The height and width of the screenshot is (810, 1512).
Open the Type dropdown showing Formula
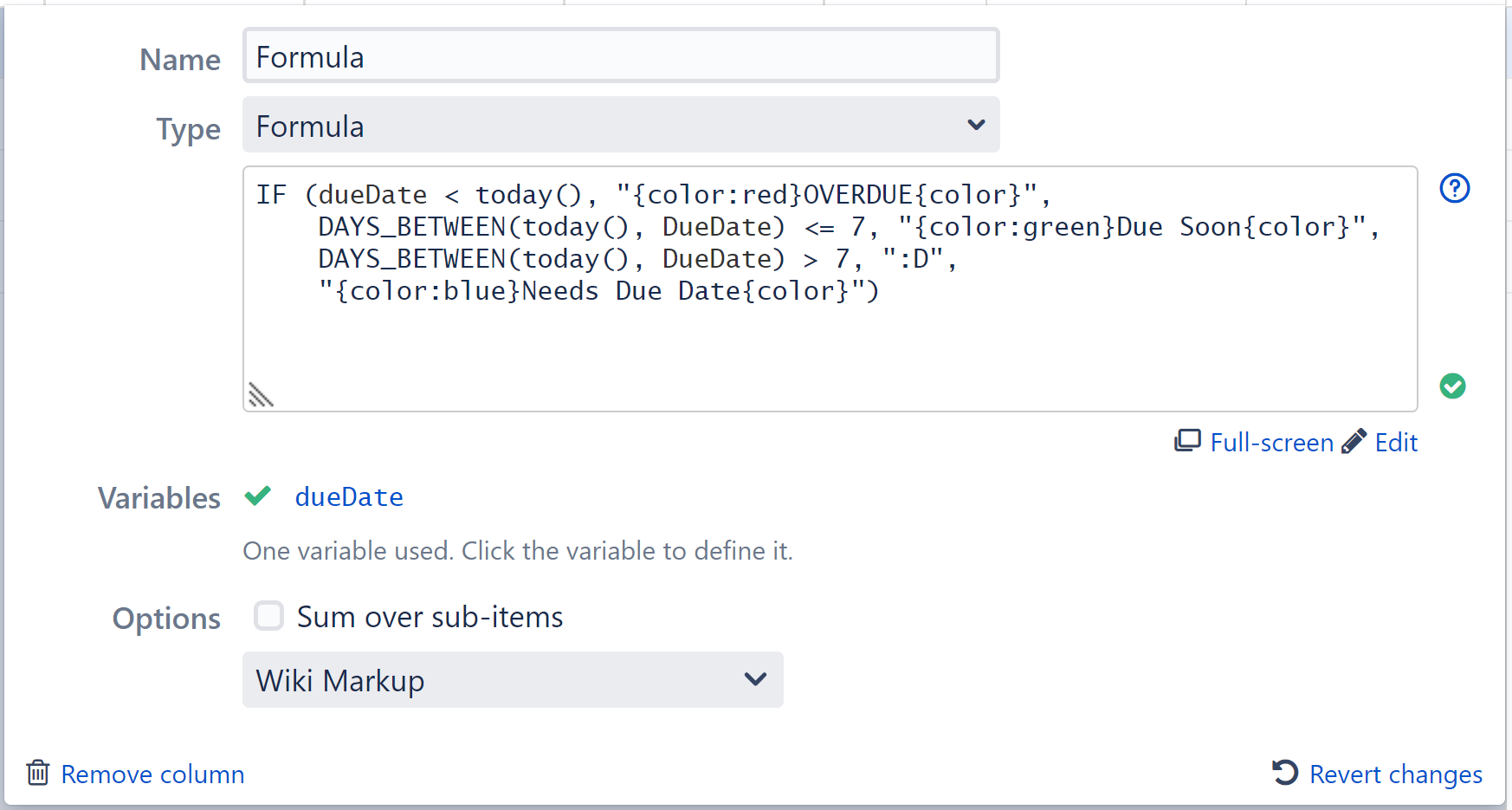click(x=620, y=125)
